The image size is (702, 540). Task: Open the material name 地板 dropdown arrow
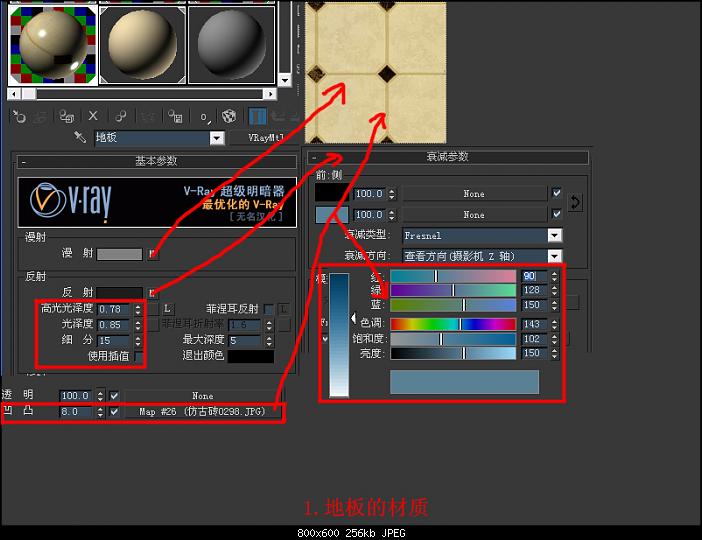click(217, 138)
